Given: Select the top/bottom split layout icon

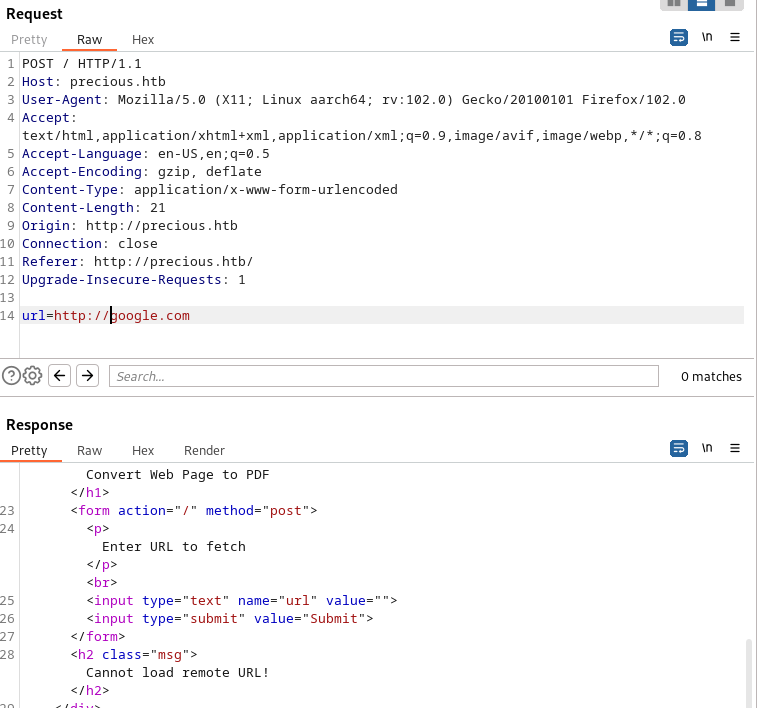Looking at the screenshot, I should click(701, 4).
